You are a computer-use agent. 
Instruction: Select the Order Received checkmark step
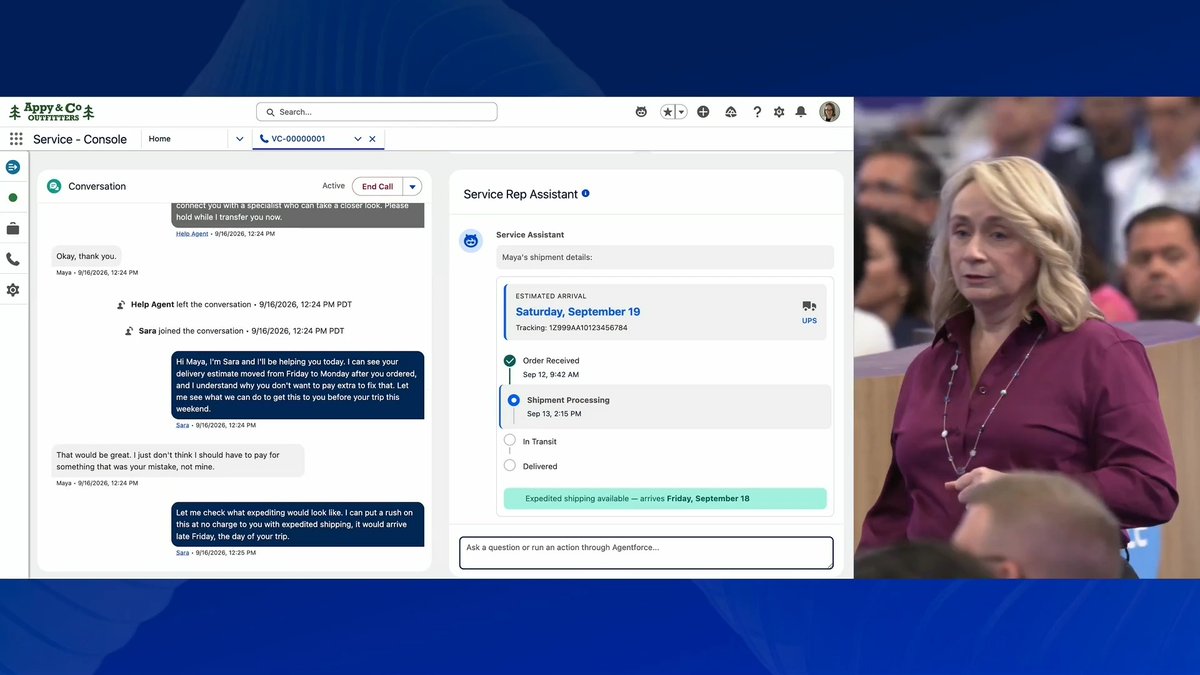510,360
